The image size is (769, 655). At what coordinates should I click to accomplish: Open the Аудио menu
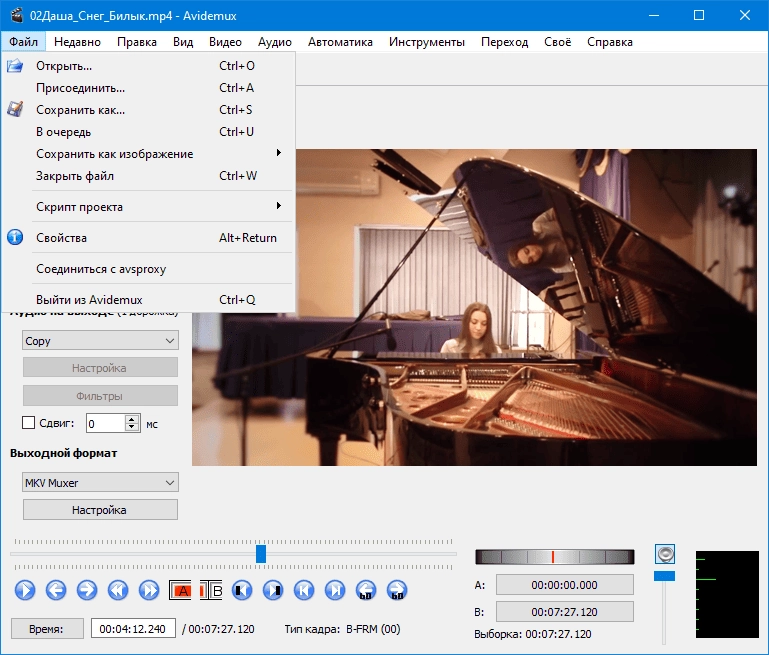[x=275, y=42]
